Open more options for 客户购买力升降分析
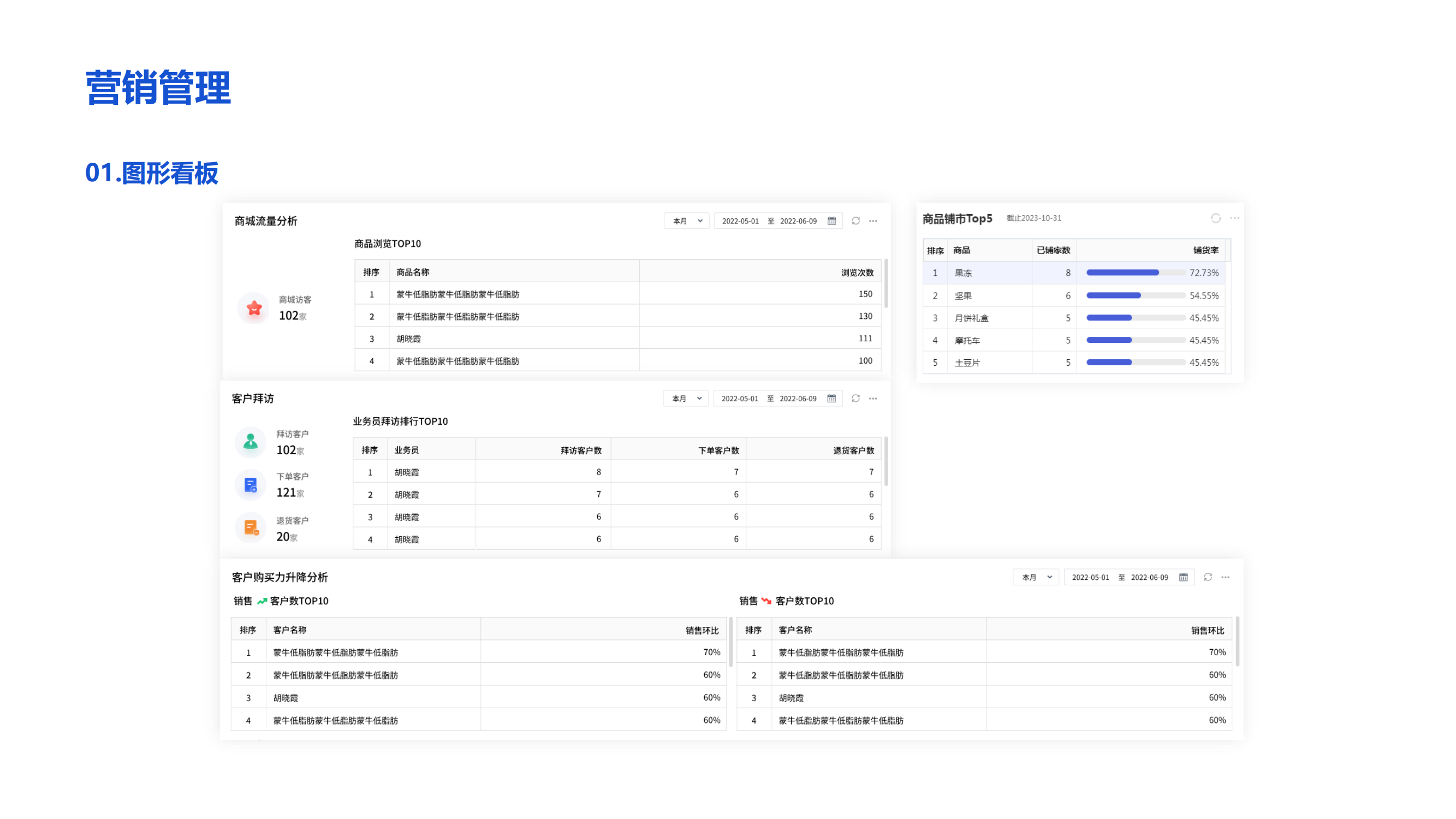This screenshot has width=1456, height=819. (1226, 577)
